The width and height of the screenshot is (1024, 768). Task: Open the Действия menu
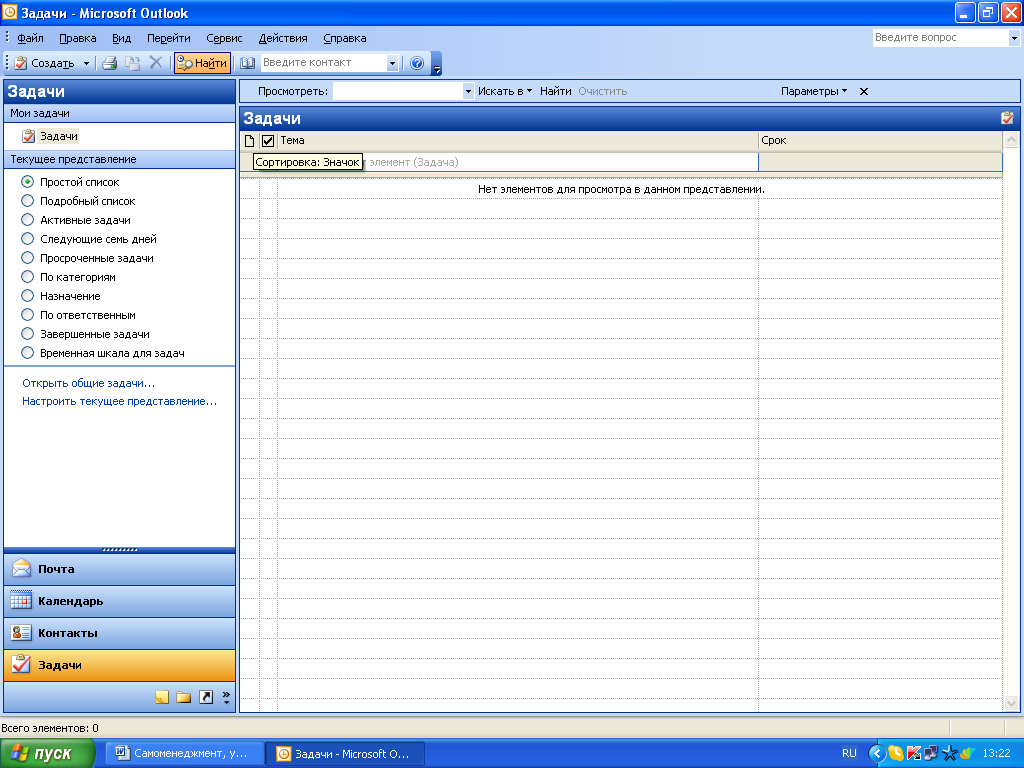click(x=283, y=38)
